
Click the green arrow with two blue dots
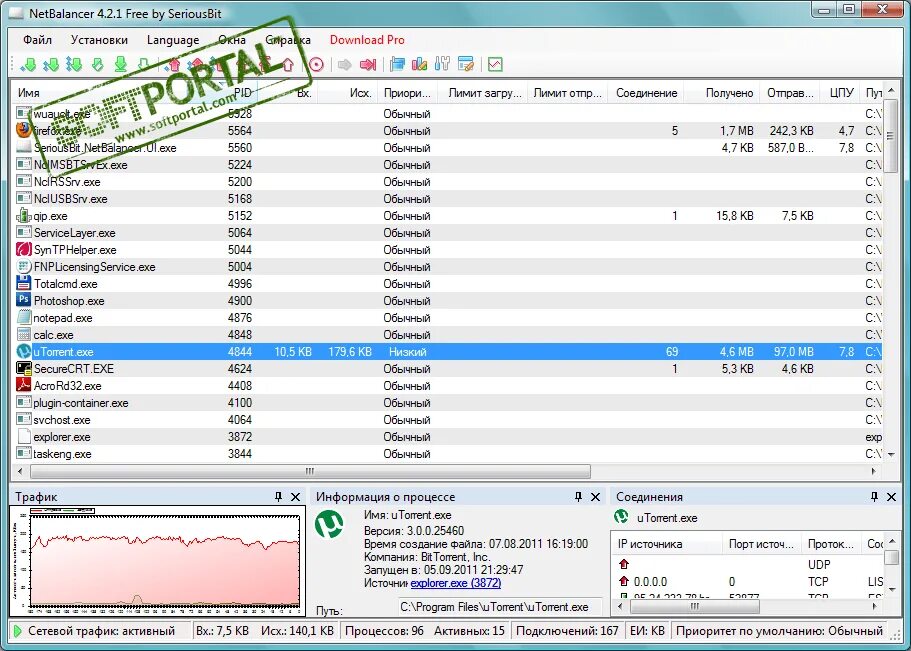51,65
